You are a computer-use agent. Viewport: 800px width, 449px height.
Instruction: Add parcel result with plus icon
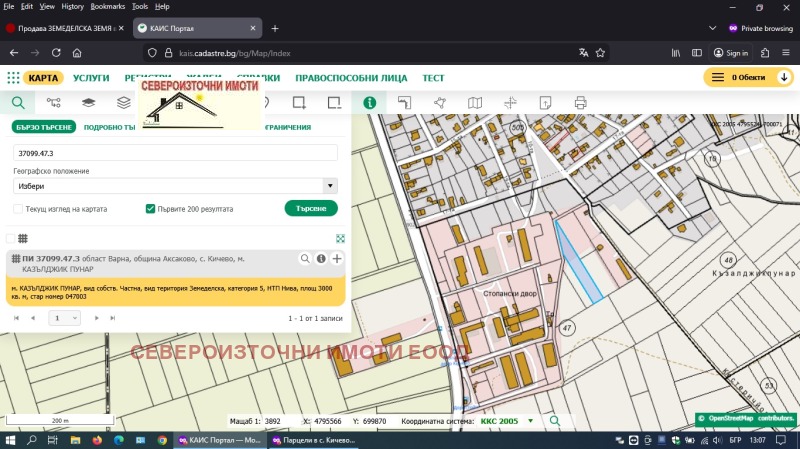(x=337, y=259)
